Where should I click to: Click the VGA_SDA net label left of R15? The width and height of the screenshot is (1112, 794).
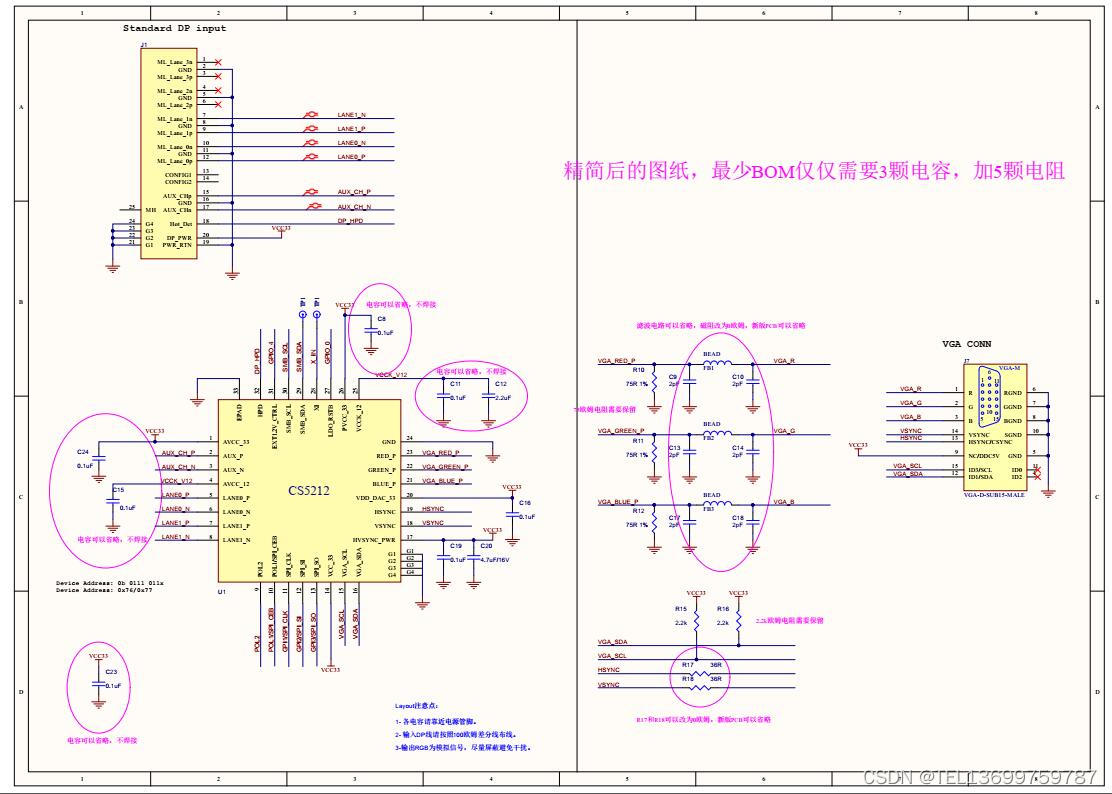[612, 642]
